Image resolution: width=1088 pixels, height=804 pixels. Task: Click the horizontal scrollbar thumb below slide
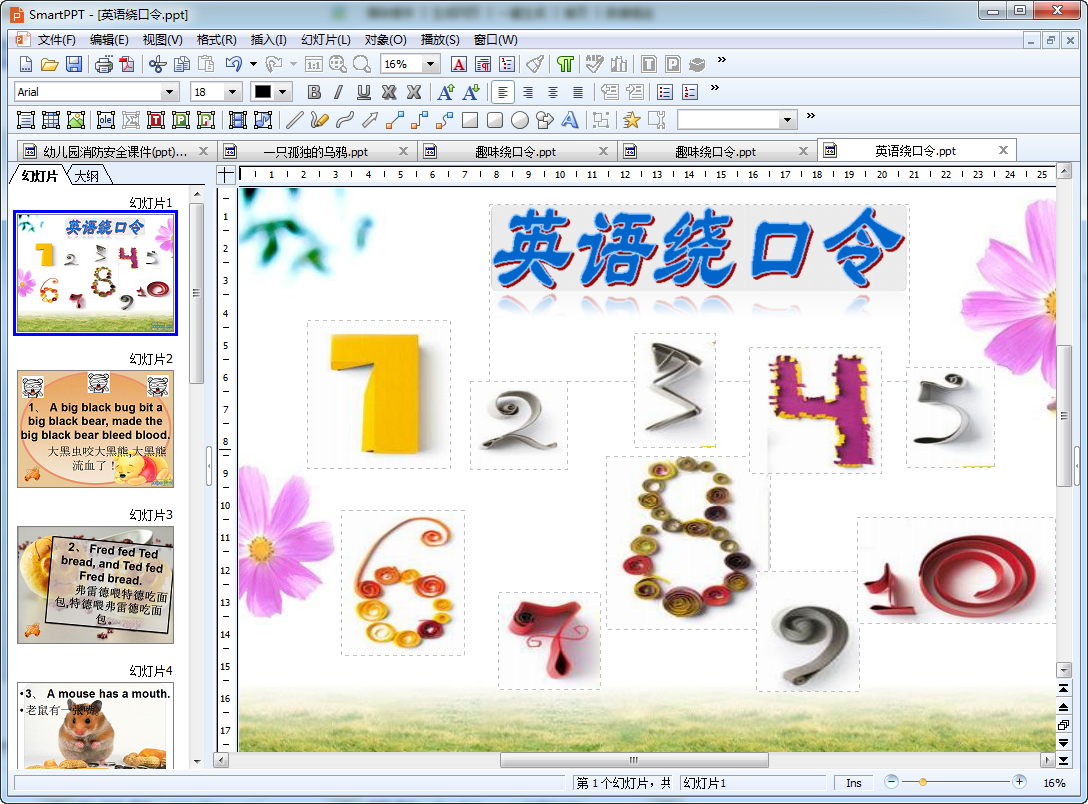click(634, 760)
